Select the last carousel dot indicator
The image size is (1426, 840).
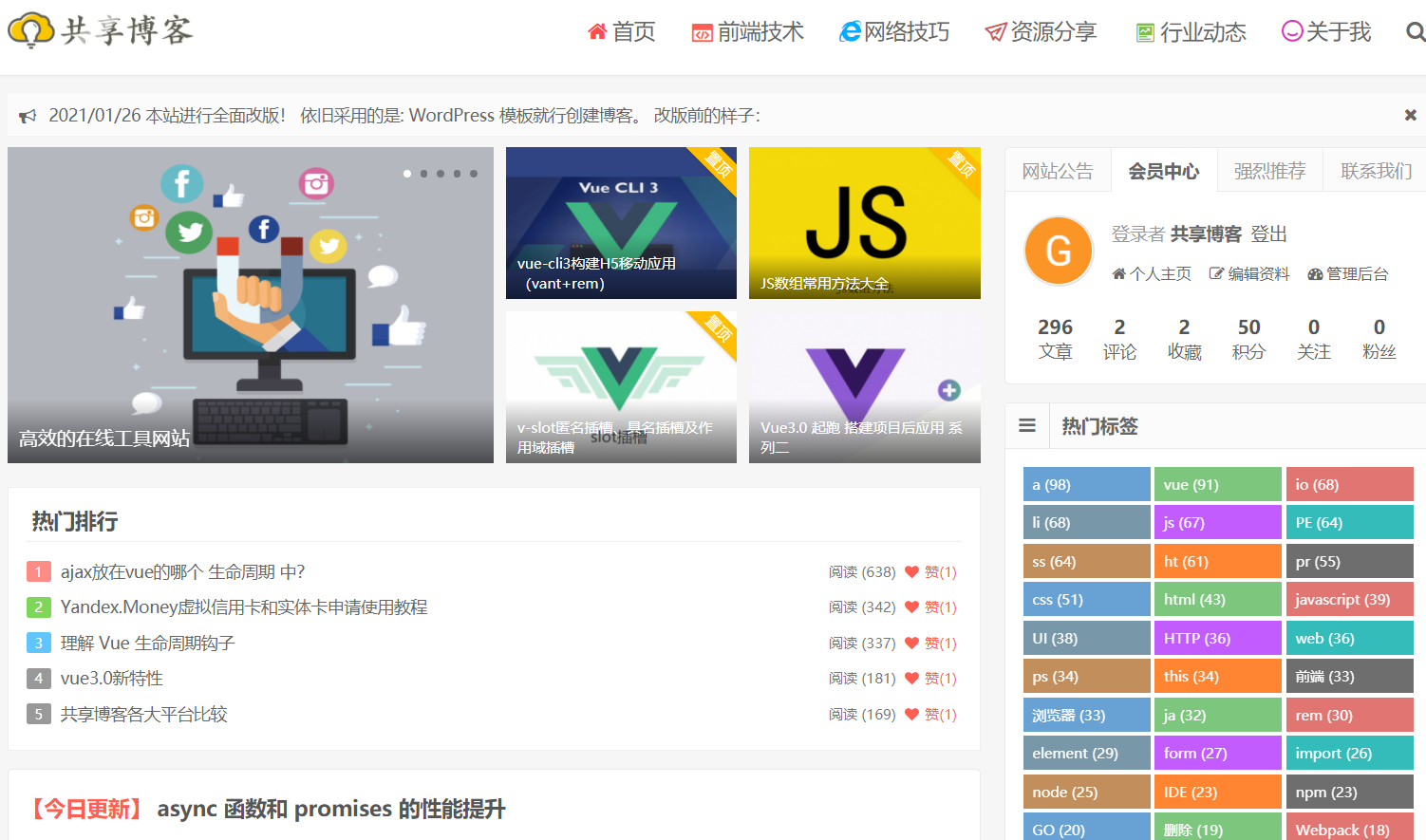[473, 174]
